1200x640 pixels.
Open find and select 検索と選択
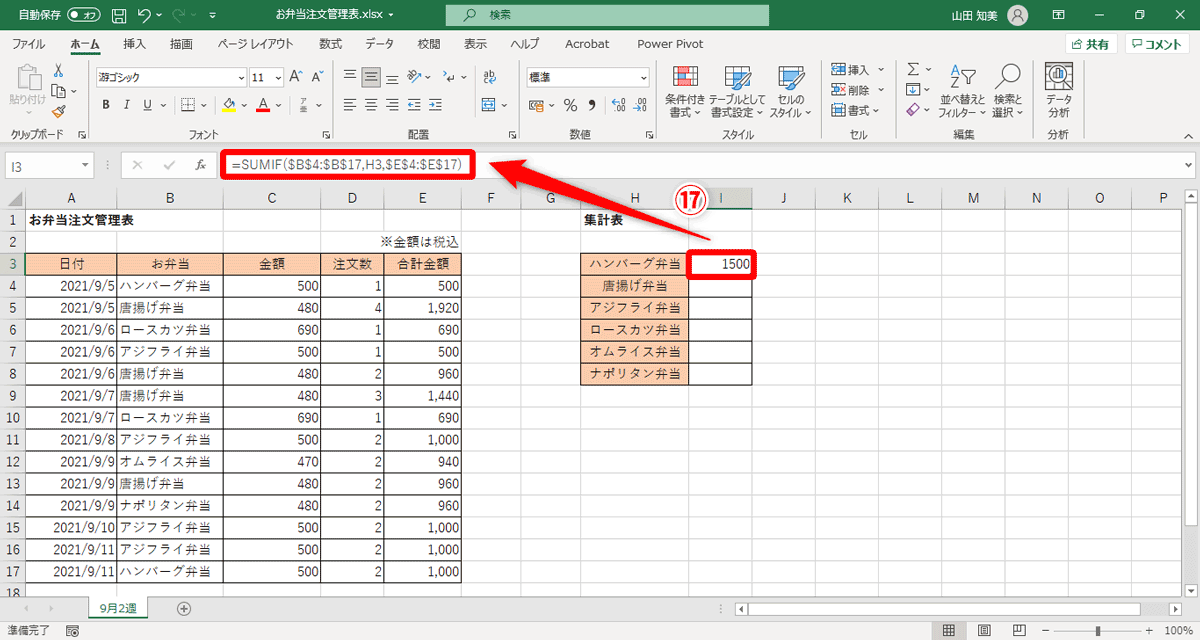click(1009, 92)
